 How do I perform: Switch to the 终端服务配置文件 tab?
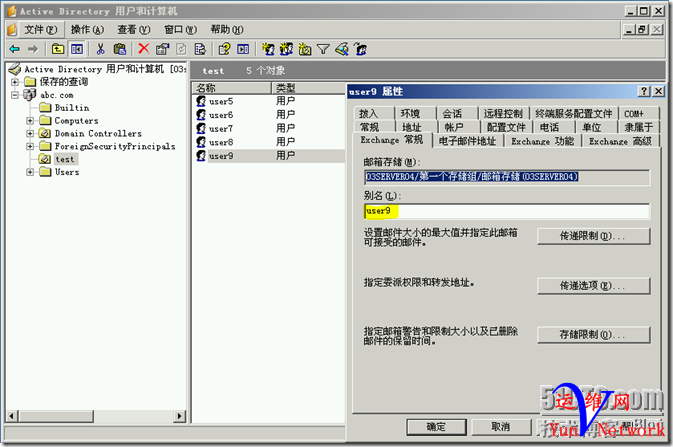click(x=574, y=113)
